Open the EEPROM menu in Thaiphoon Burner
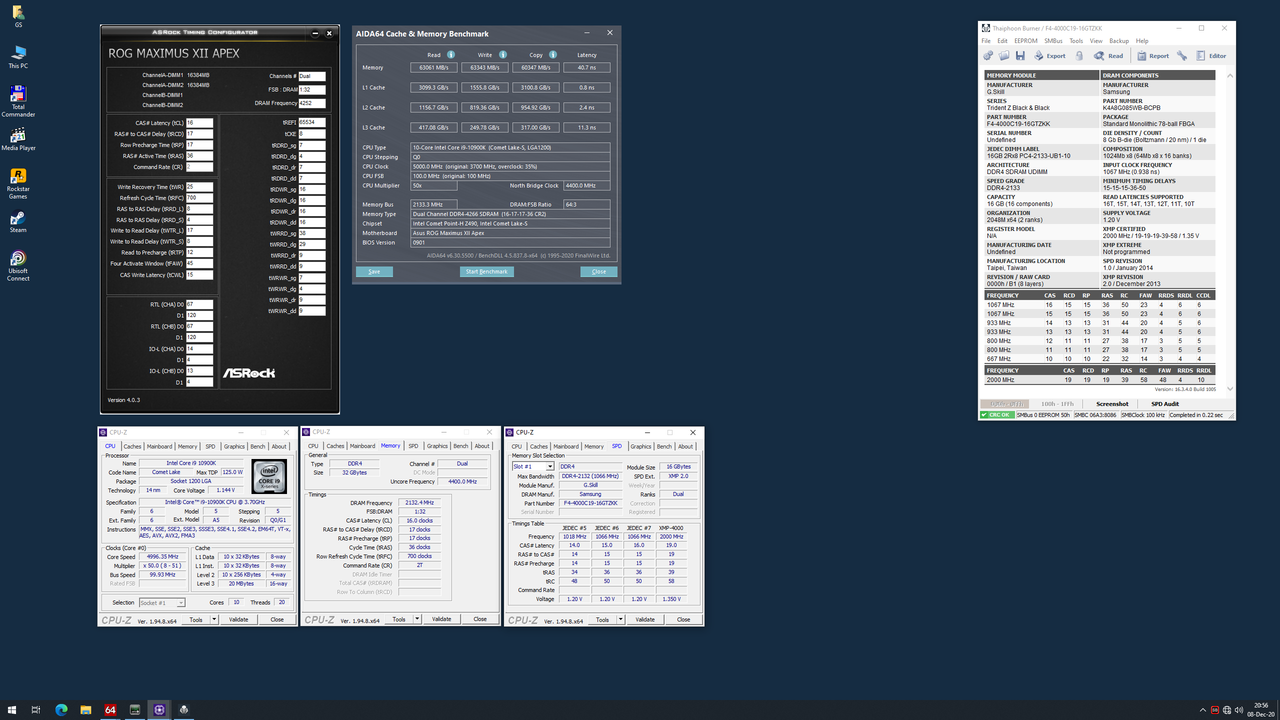Viewport: 1280px width, 720px height. coord(1026,41)
